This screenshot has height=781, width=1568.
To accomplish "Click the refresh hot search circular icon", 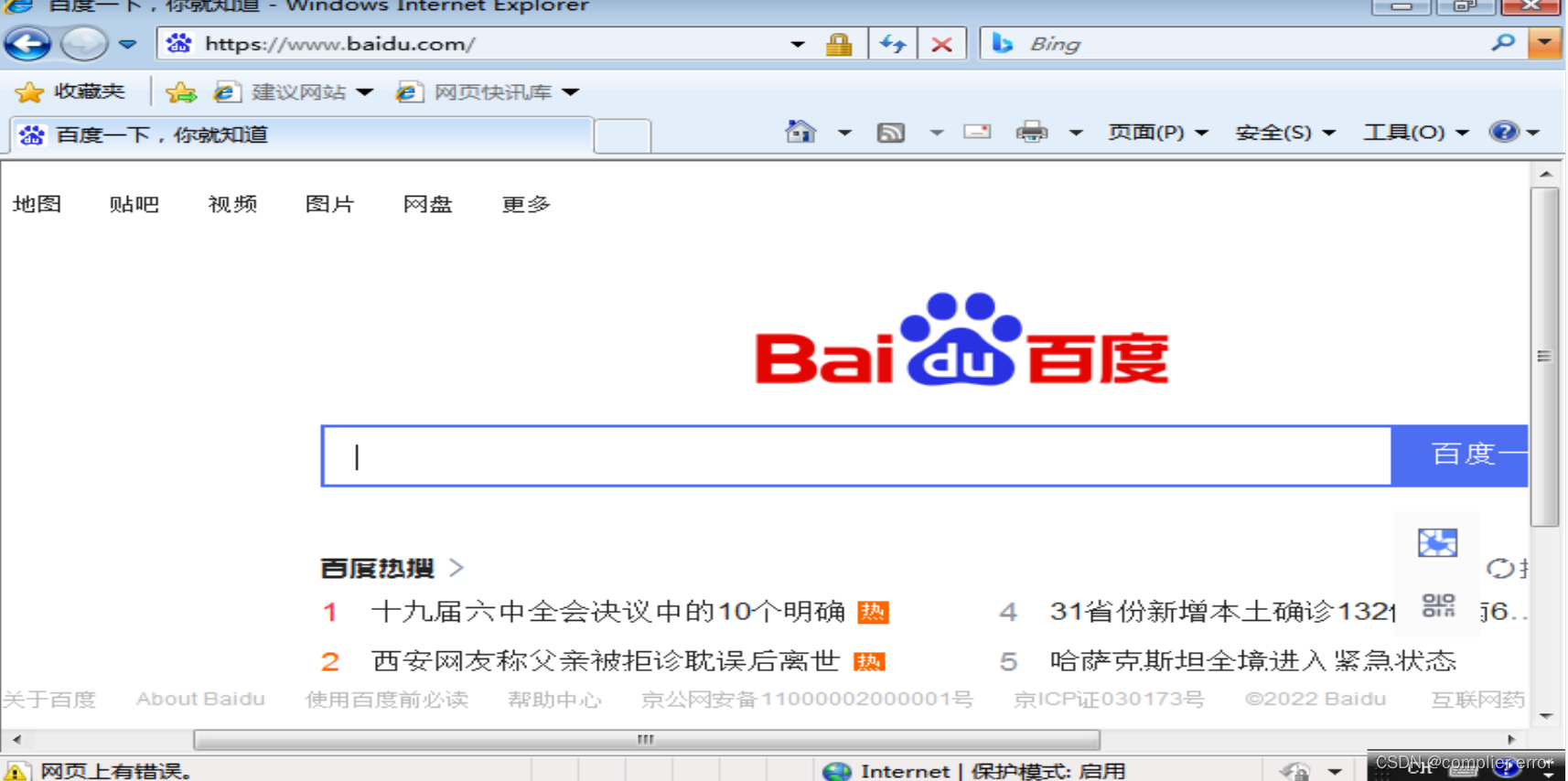I will point(1499,568).
